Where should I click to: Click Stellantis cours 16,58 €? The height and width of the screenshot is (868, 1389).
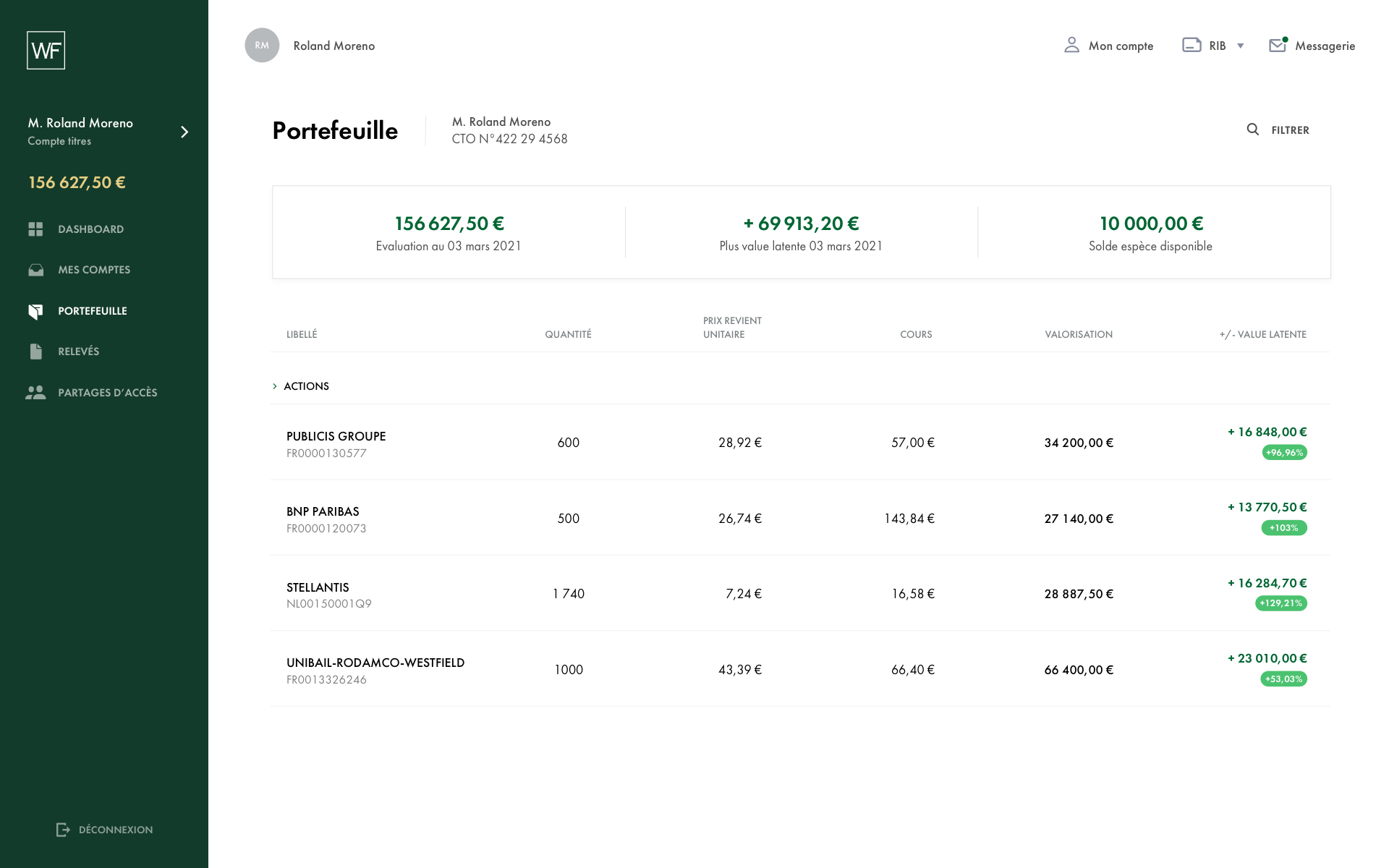[x=913, y=594]
